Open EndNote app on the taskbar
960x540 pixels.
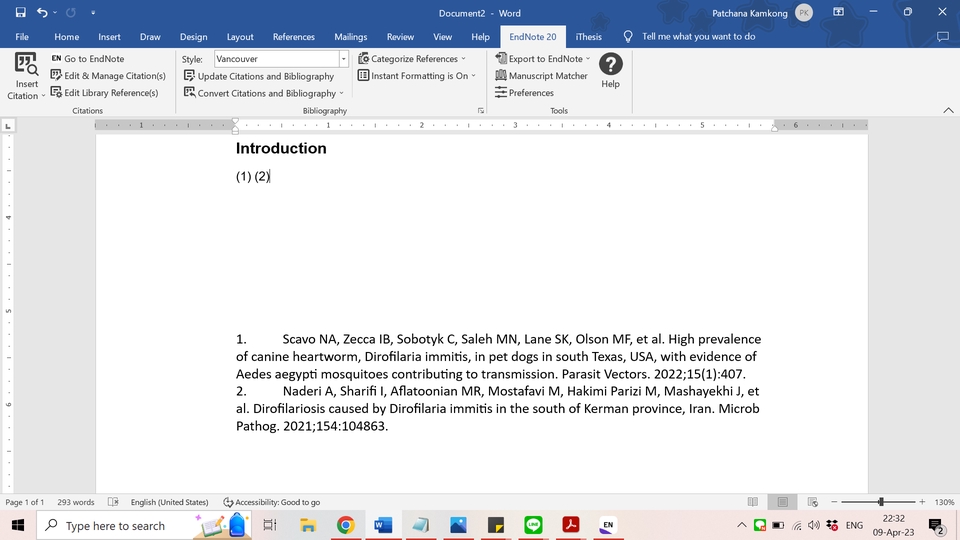point(608,525)
